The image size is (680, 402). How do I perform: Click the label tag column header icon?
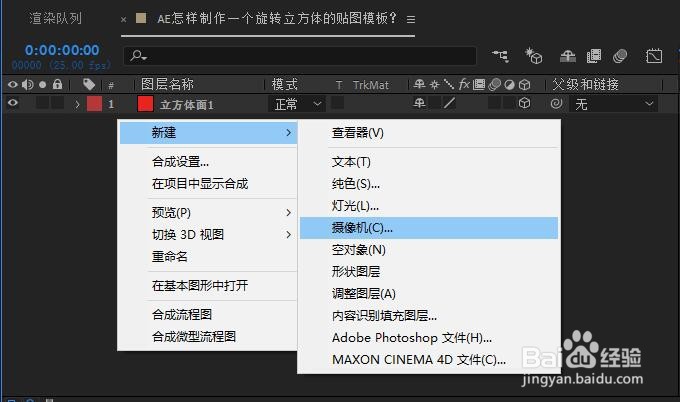89,84
